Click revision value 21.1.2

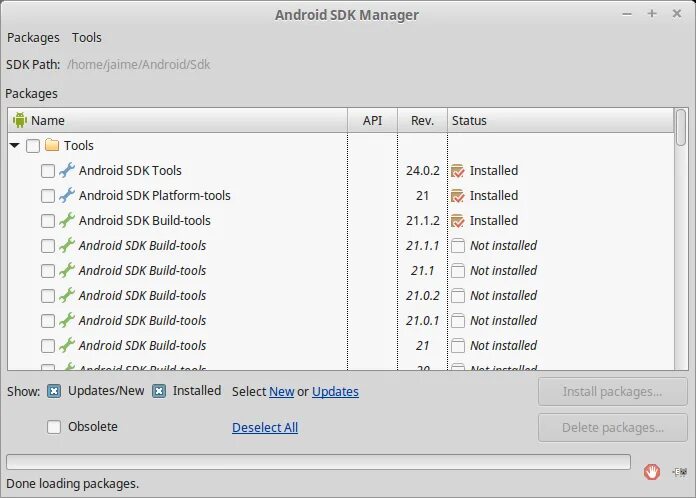[423, 221]
